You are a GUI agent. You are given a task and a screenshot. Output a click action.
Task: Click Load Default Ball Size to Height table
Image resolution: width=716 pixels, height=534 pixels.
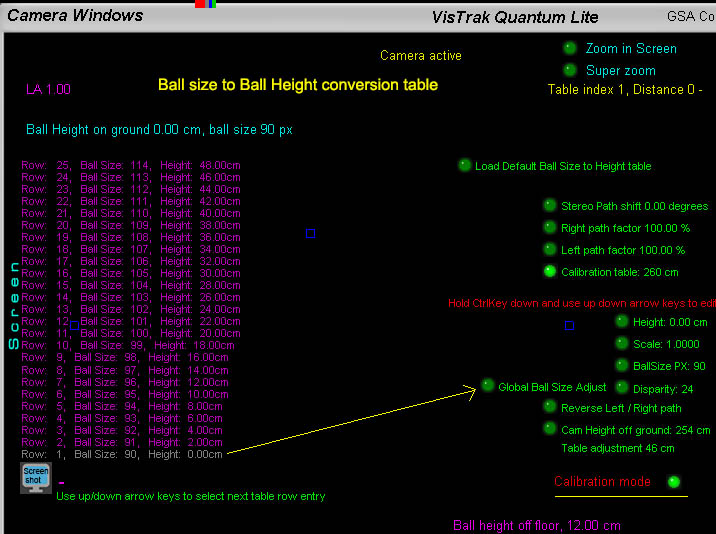tap(465, 166)
